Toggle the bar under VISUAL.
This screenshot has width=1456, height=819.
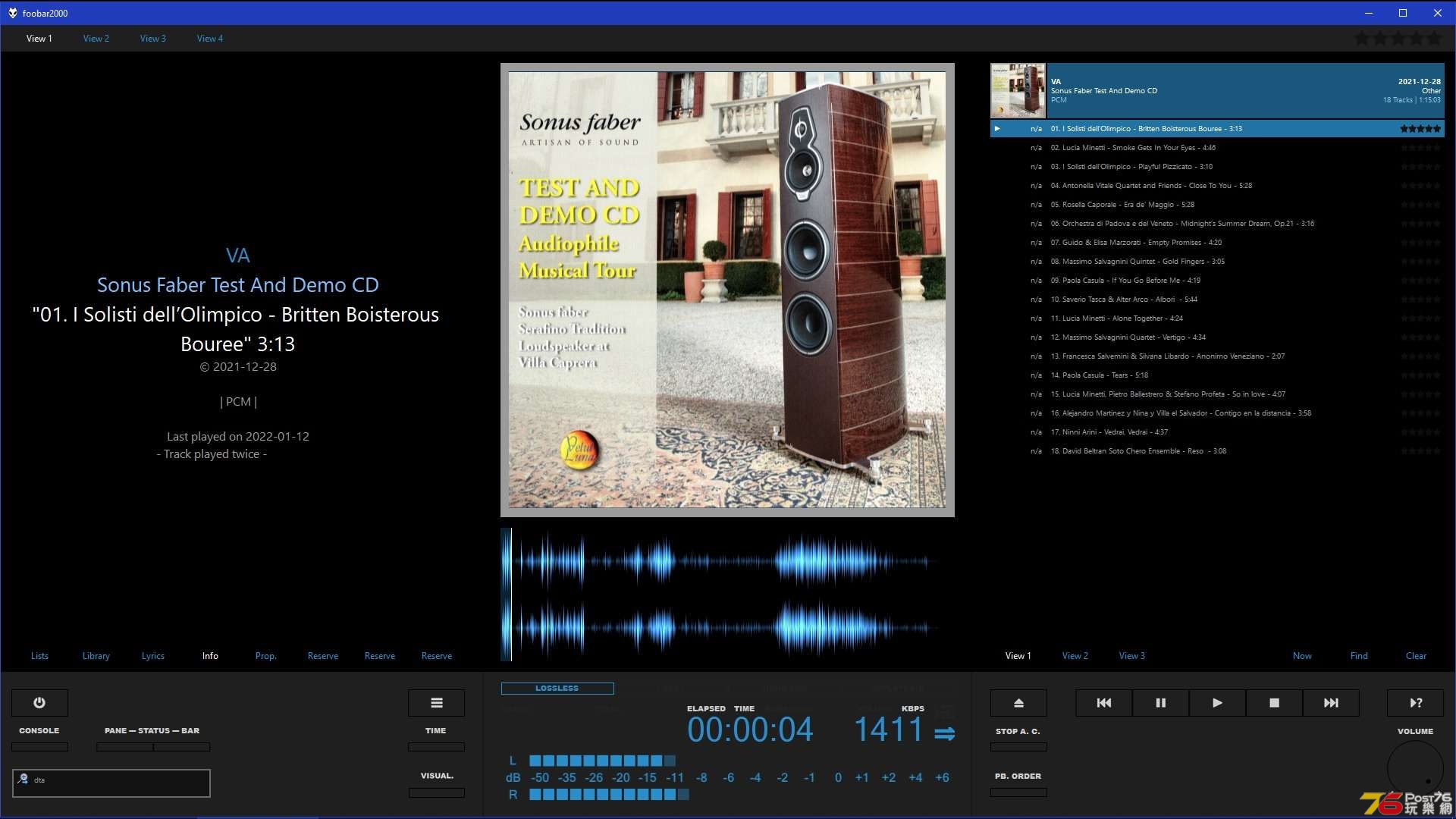coord(436,792)
